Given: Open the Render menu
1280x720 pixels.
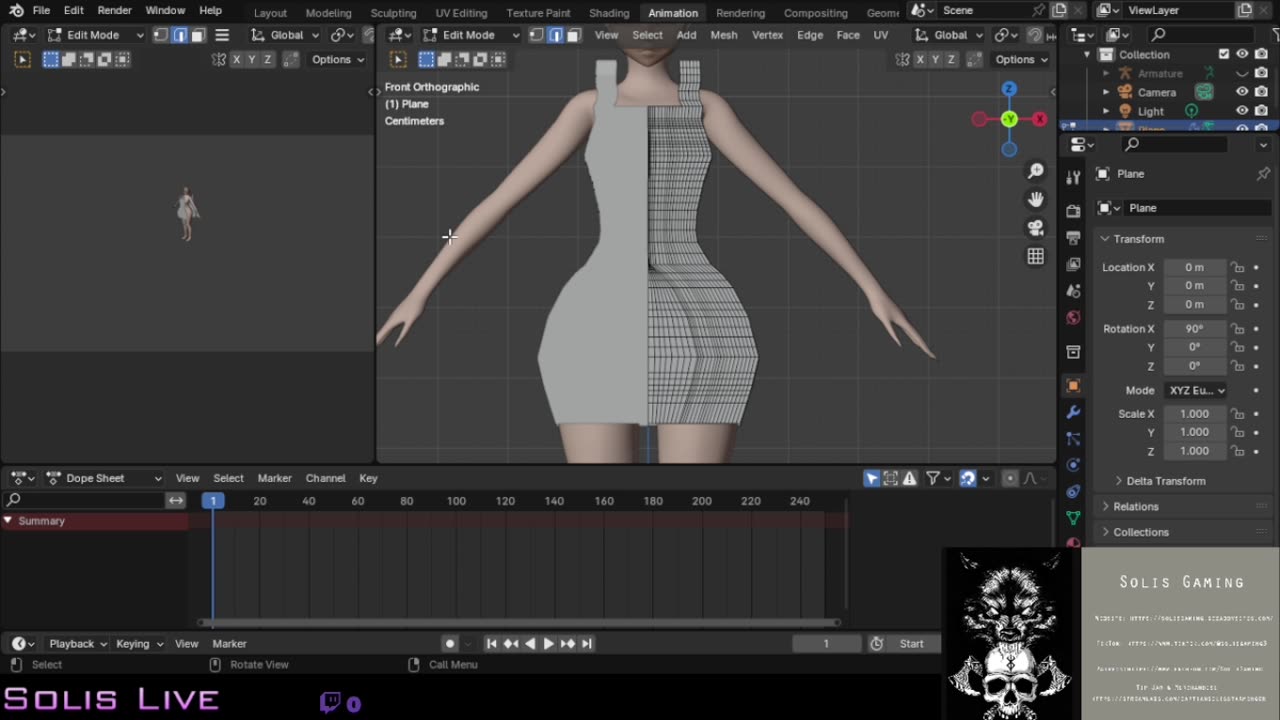Looking at the screenshot, I should 114,10.
